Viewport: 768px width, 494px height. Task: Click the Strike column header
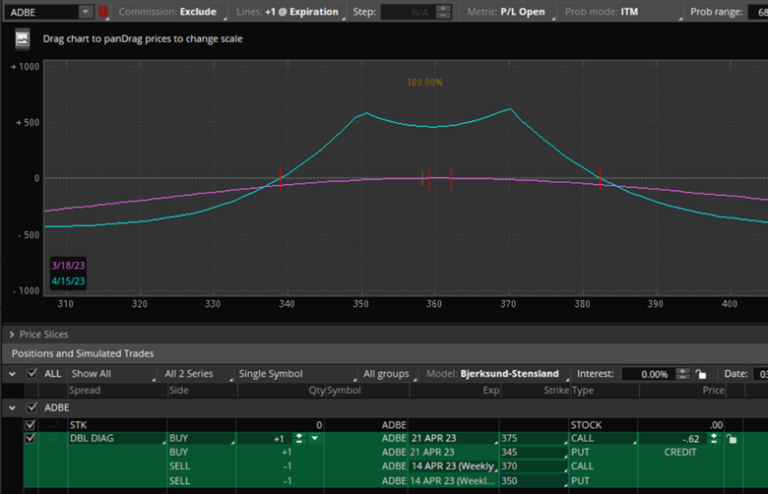coord(556,390)
